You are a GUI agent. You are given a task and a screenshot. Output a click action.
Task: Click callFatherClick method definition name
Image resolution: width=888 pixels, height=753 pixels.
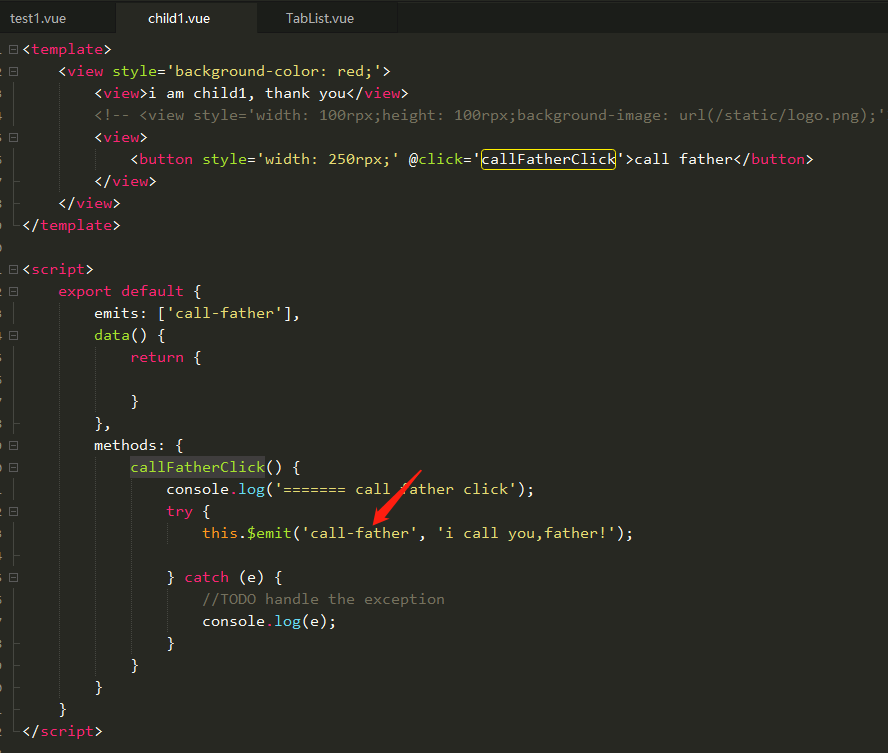point(198,467)
